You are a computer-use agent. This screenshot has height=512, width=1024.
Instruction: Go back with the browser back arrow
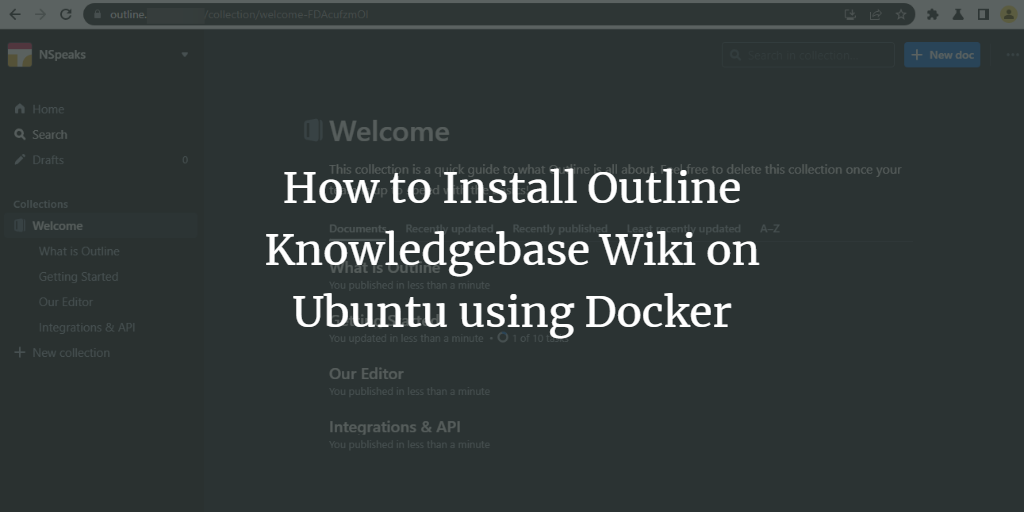click(15, 14)
